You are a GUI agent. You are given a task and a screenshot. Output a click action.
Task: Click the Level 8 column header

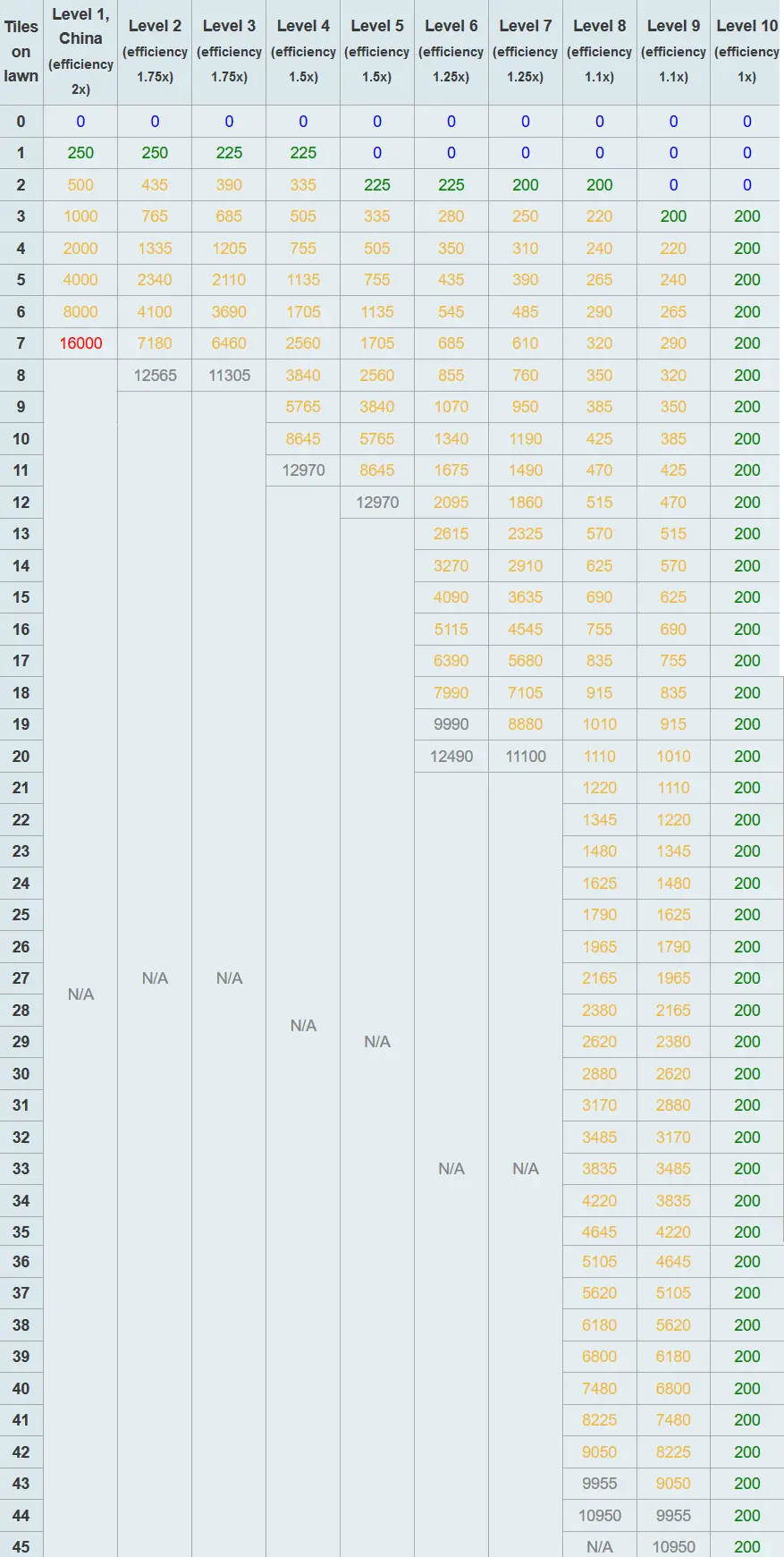[599, 51]
